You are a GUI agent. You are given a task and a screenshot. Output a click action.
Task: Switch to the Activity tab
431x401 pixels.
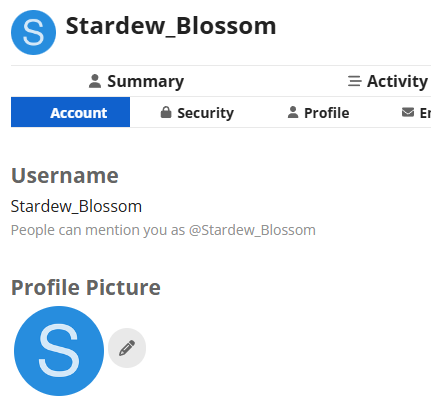pyautogui.click(x=388, y=81)
